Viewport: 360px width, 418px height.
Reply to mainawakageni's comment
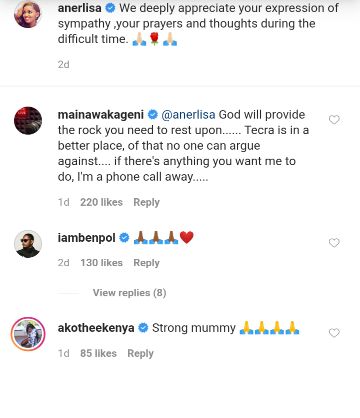coord(146,202)
